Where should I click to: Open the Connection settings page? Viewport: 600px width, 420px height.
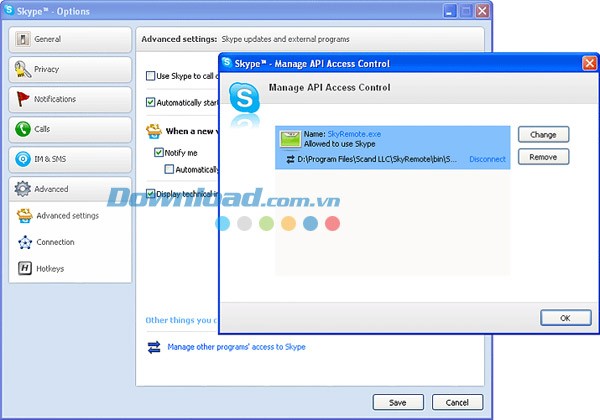click(x=55, y=242)
